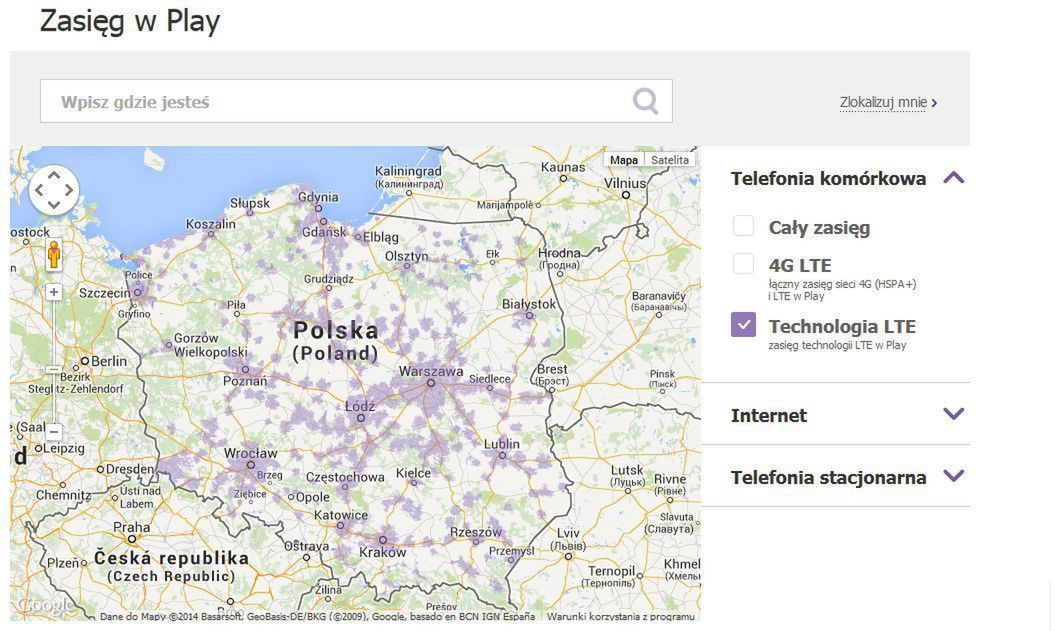Click the Łódź label on the map
This screenshot has height=631, width=1060.
pyautogui.click(x=360, y=406)
